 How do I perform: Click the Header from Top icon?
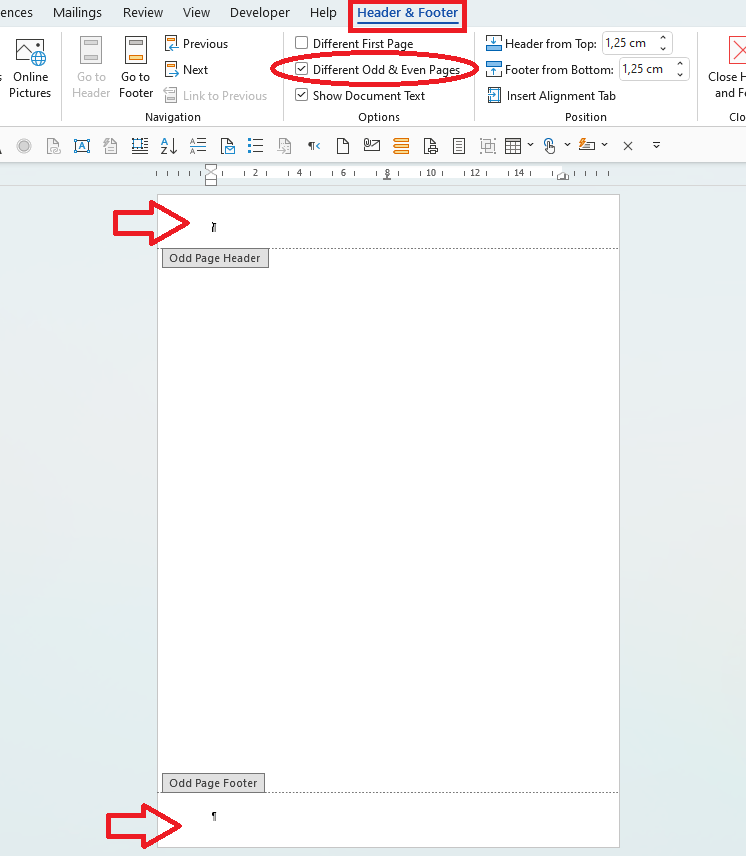click(493, 43)
